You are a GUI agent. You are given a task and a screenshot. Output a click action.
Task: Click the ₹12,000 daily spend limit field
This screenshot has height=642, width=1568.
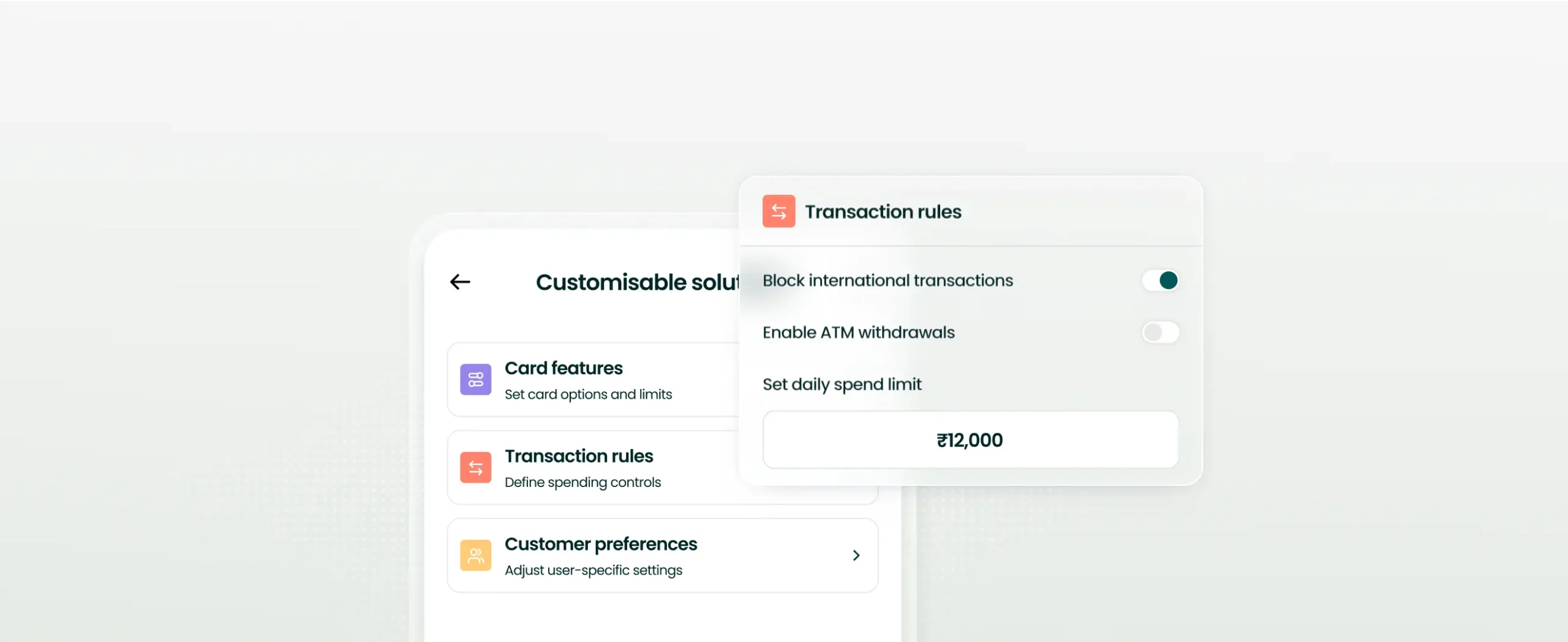coord(970,439)
